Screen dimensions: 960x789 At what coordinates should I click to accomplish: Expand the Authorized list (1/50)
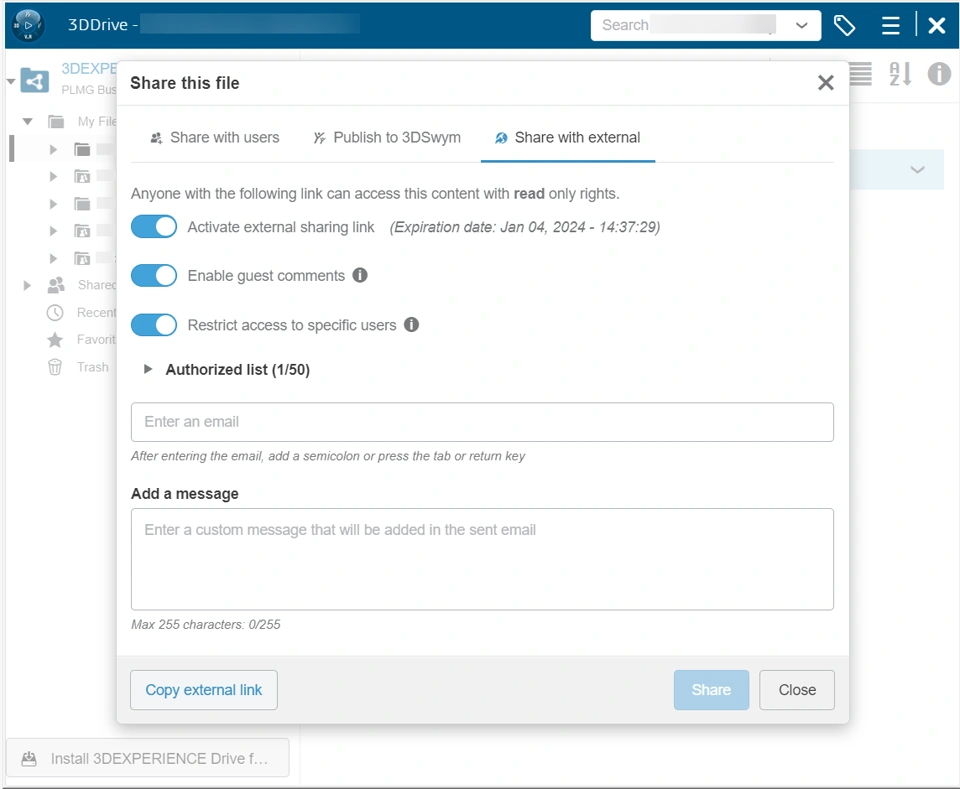148,370
